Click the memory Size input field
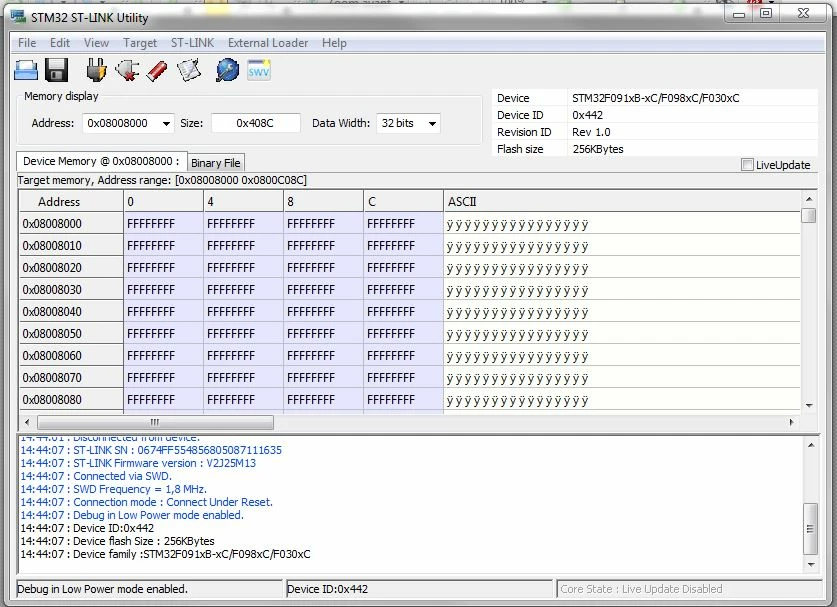 tap(255, 123)
